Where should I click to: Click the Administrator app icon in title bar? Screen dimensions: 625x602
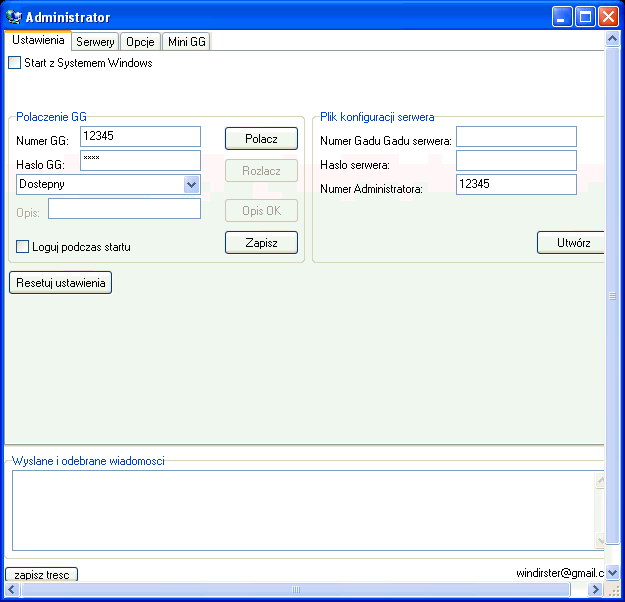(14, 17)
